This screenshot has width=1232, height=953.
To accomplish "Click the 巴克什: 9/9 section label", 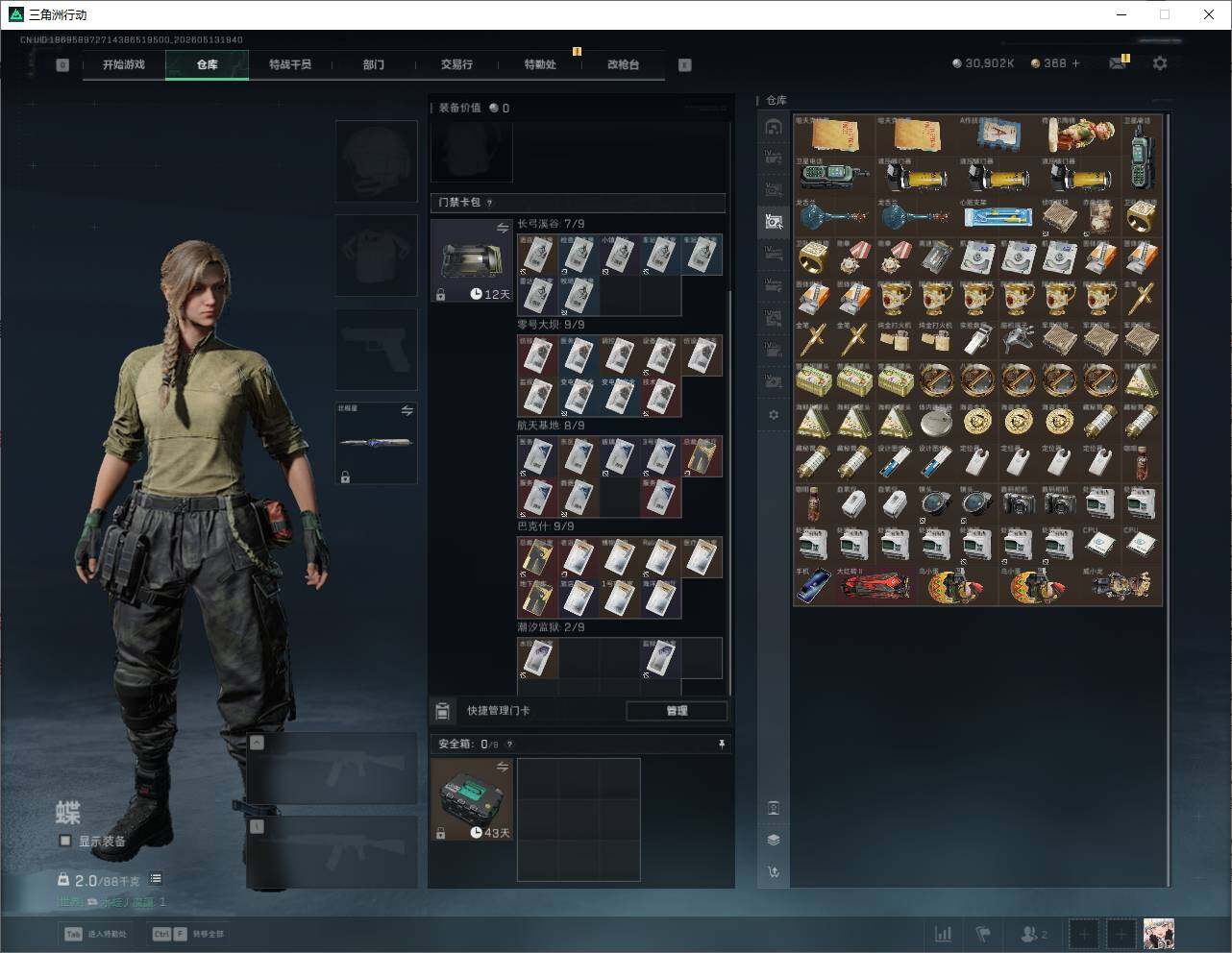I will pyautogui.click(x=545, y=526).
